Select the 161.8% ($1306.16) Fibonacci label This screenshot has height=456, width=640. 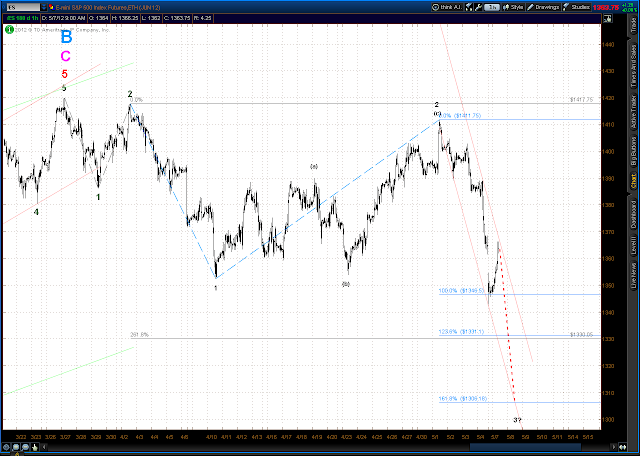coord(463,398)
